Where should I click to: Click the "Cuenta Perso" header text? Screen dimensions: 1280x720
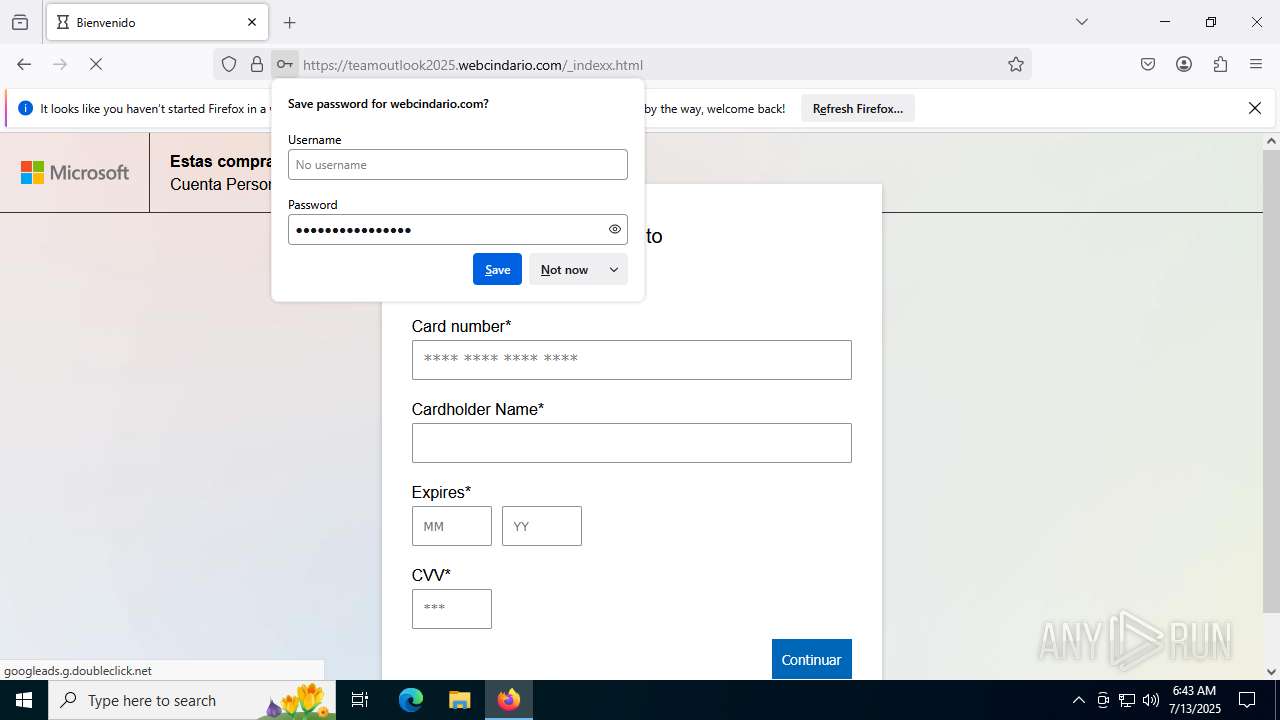click(x=221, y=184)
